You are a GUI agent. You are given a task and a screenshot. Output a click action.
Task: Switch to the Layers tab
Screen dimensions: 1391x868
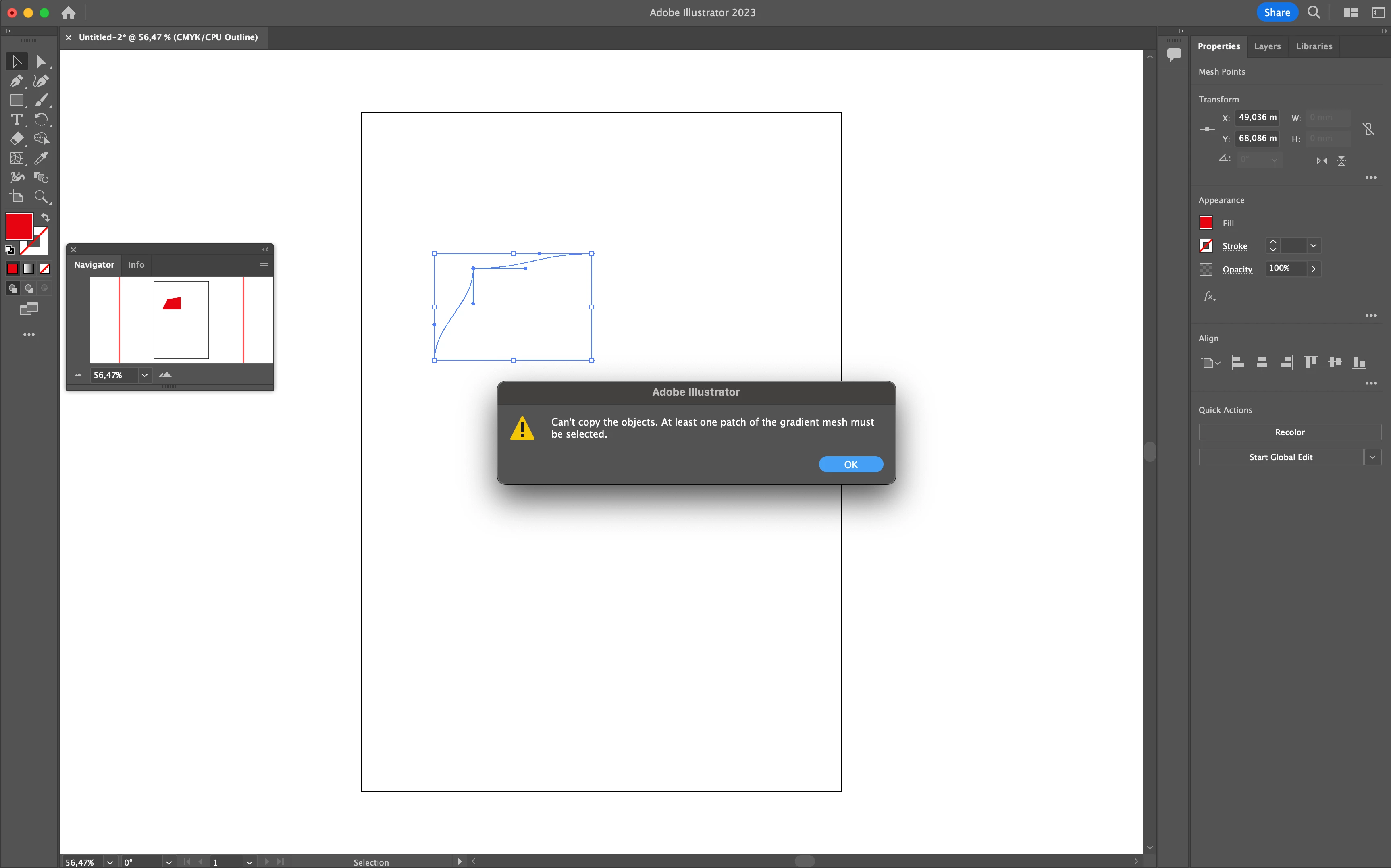pos(1267,46)
